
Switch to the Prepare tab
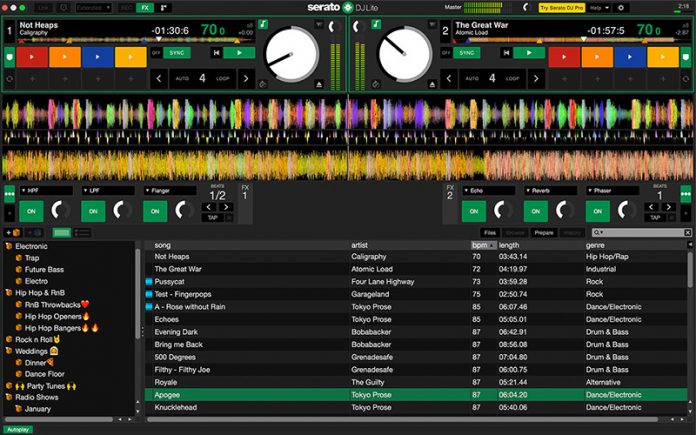click(544, 232)
